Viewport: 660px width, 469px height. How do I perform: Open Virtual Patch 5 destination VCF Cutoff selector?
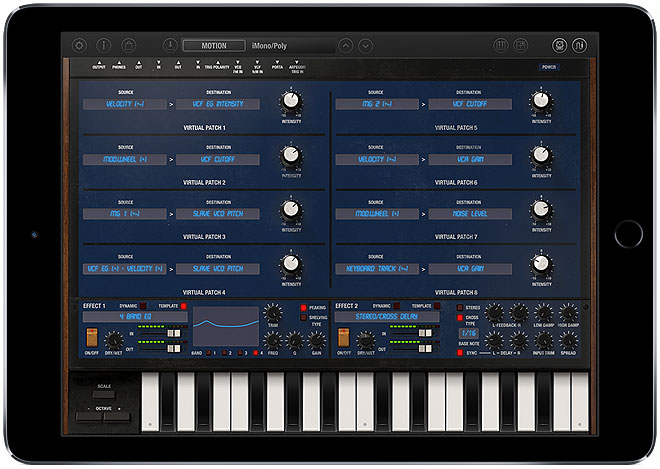click(x=471, y=104)
